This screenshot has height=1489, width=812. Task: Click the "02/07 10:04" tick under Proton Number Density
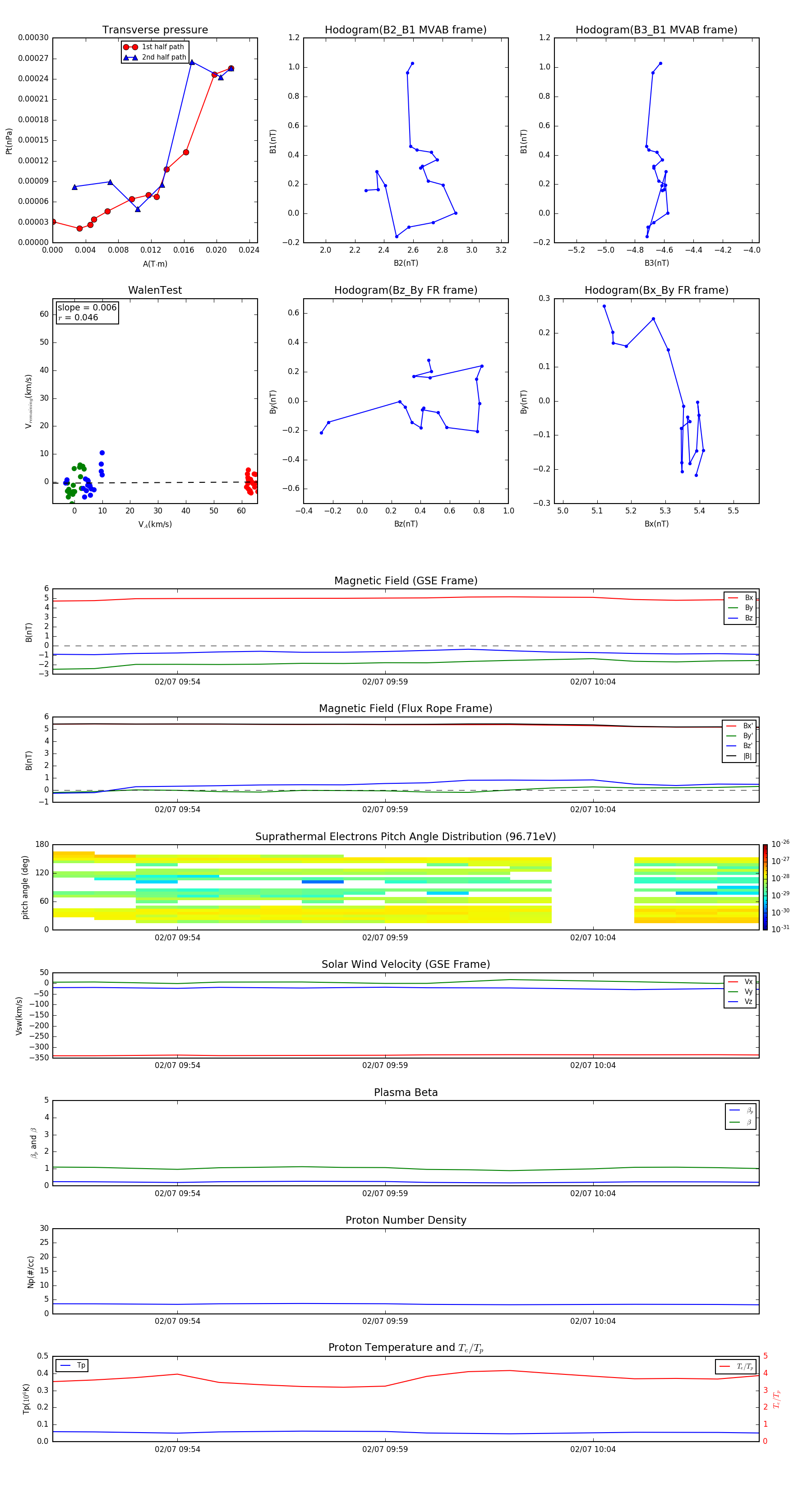point(593,1321)
